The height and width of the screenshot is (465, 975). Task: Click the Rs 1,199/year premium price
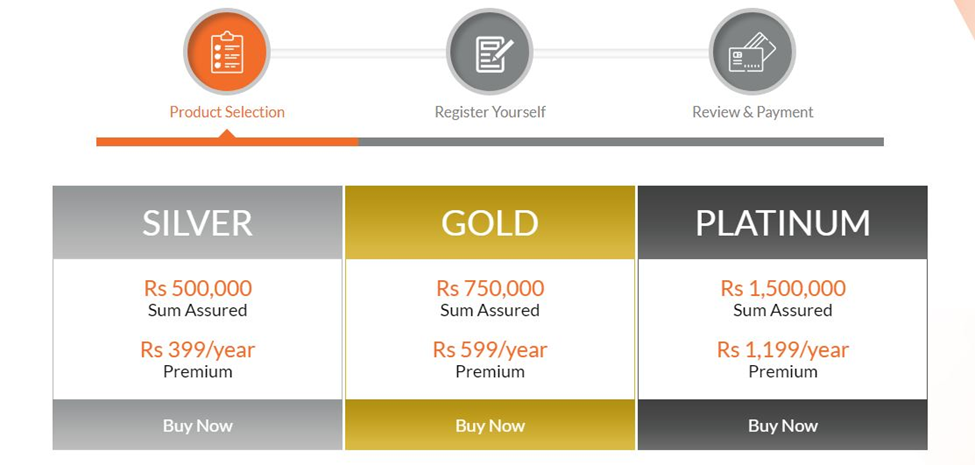[x=782, y=350]
